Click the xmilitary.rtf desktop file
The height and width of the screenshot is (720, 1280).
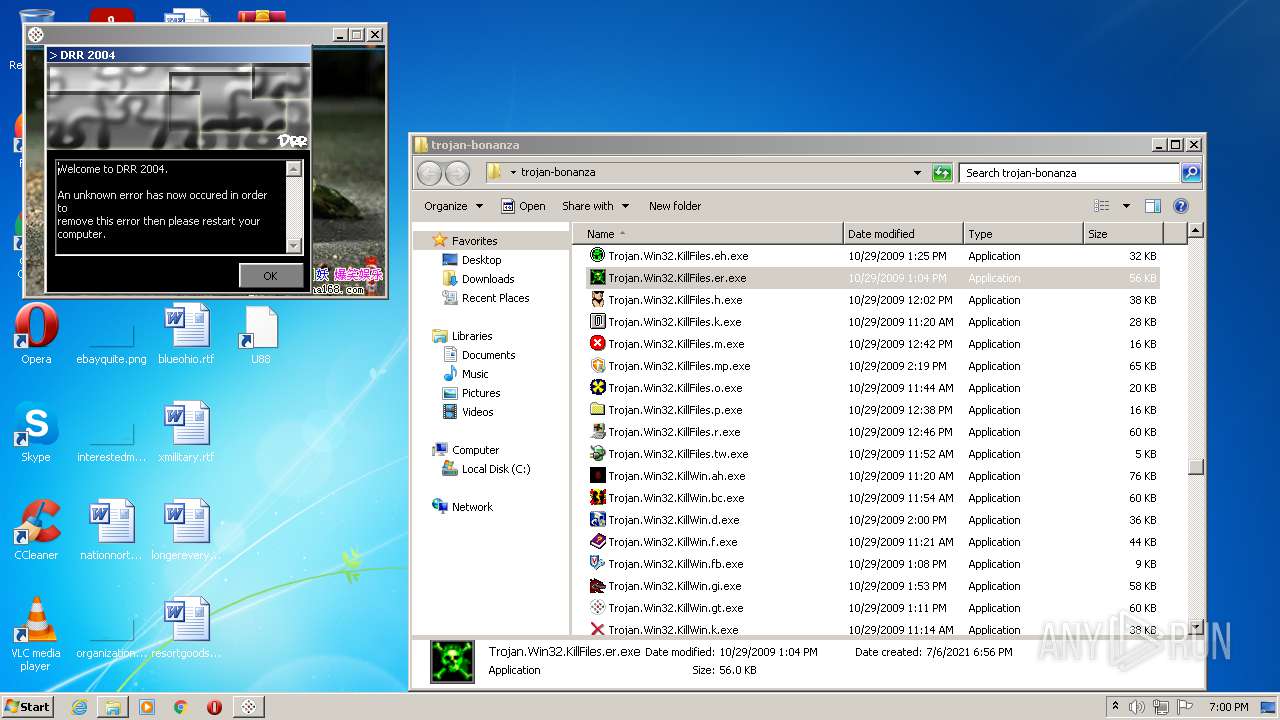186,434
